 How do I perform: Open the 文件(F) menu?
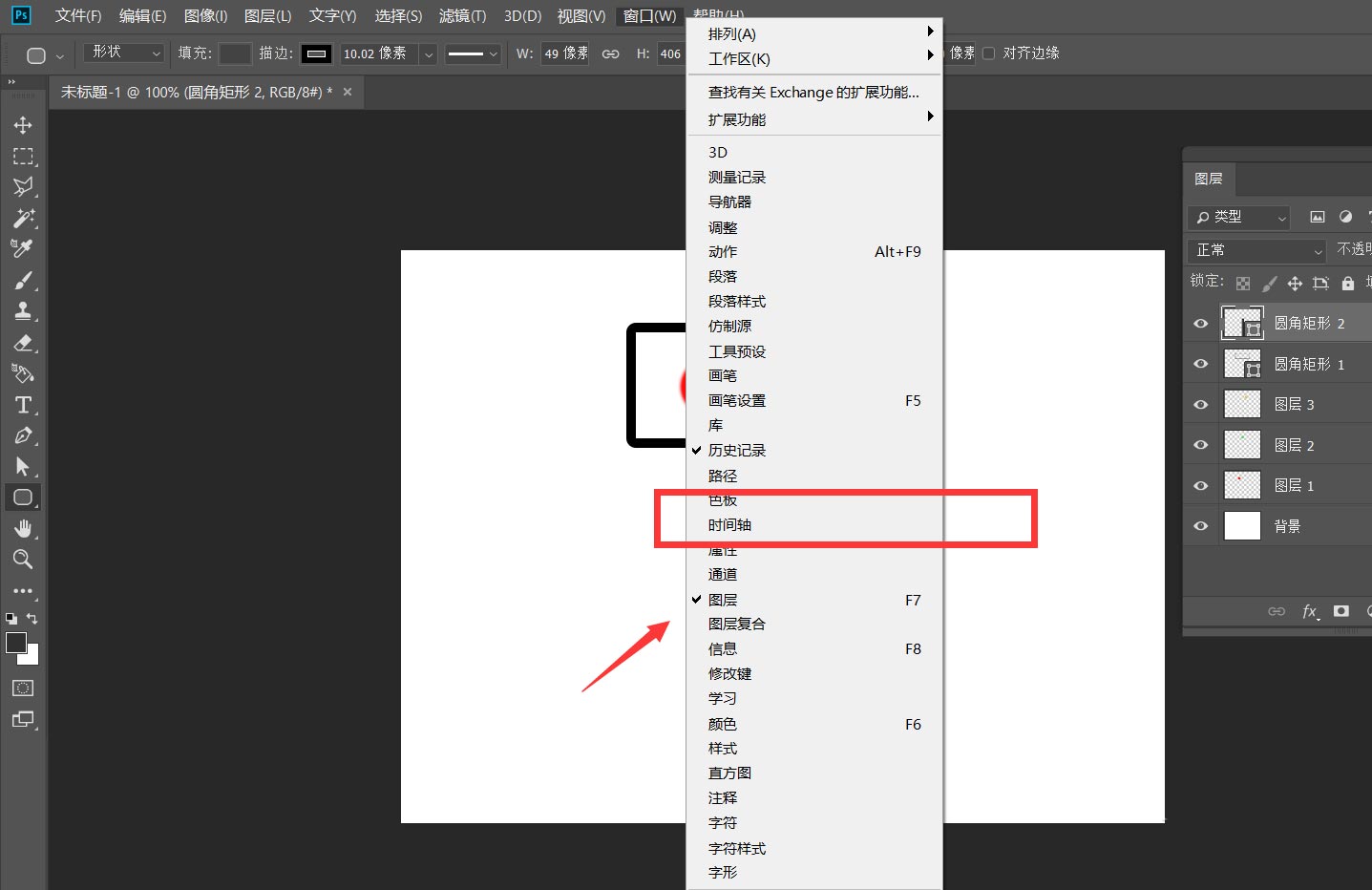tap(78, 16)
